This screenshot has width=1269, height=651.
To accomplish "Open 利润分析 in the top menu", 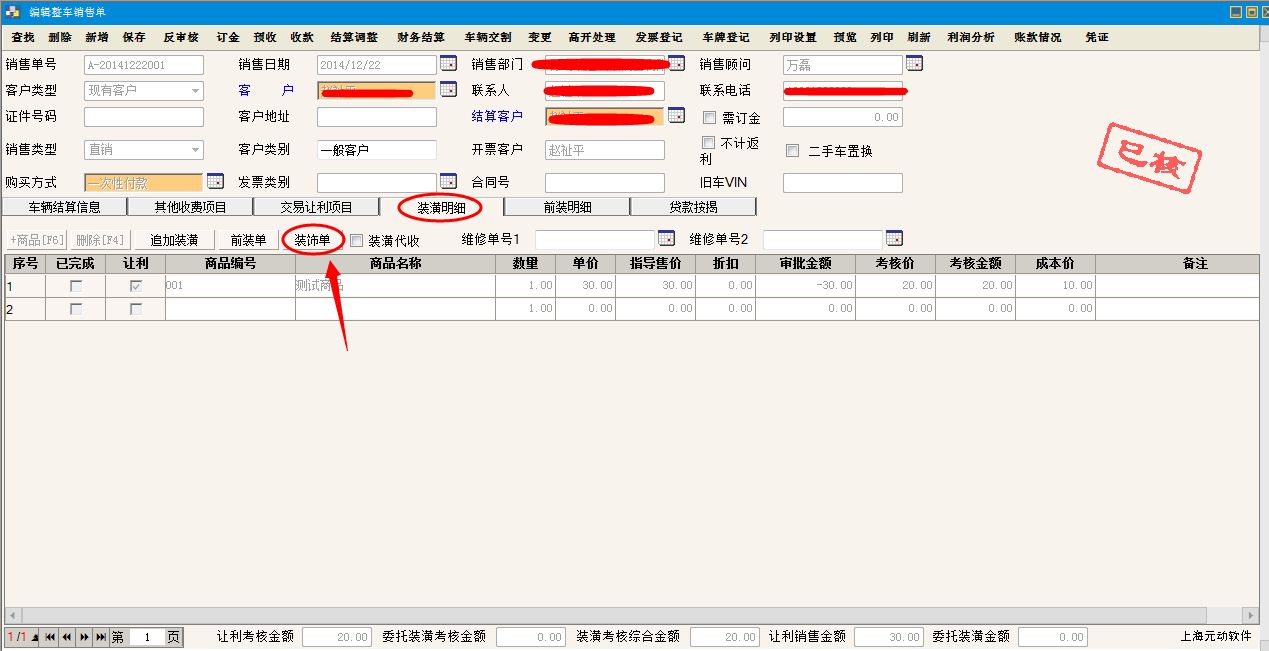I will tap(970, 37).
